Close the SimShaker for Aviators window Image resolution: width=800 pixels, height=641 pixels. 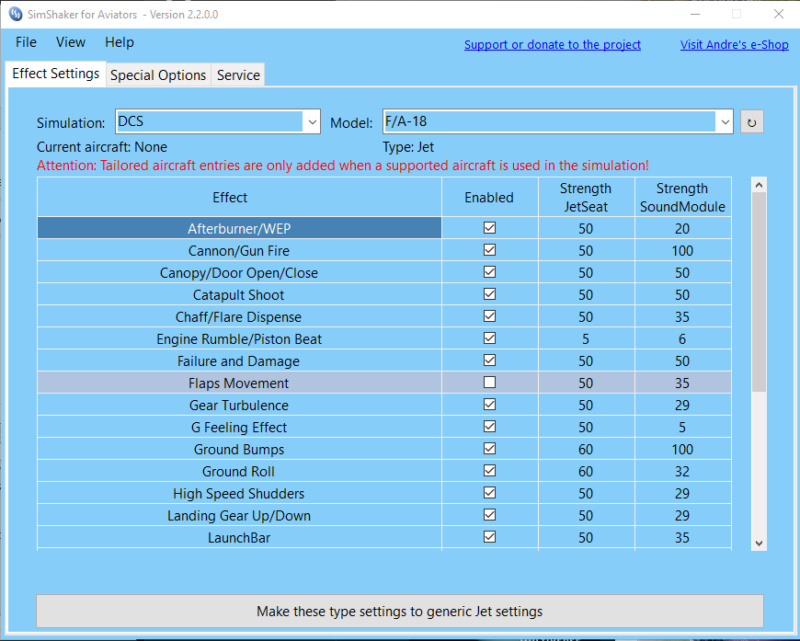point(779,14)
